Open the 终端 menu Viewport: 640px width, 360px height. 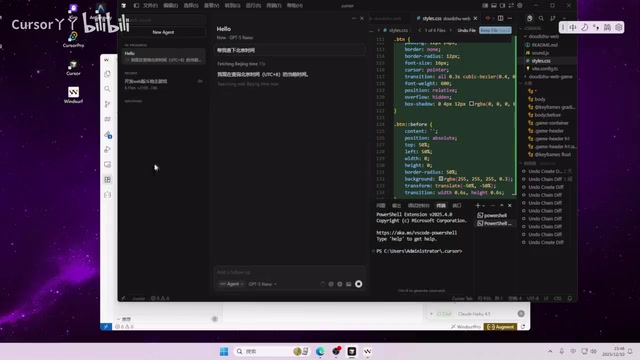(x=274, y=6)
